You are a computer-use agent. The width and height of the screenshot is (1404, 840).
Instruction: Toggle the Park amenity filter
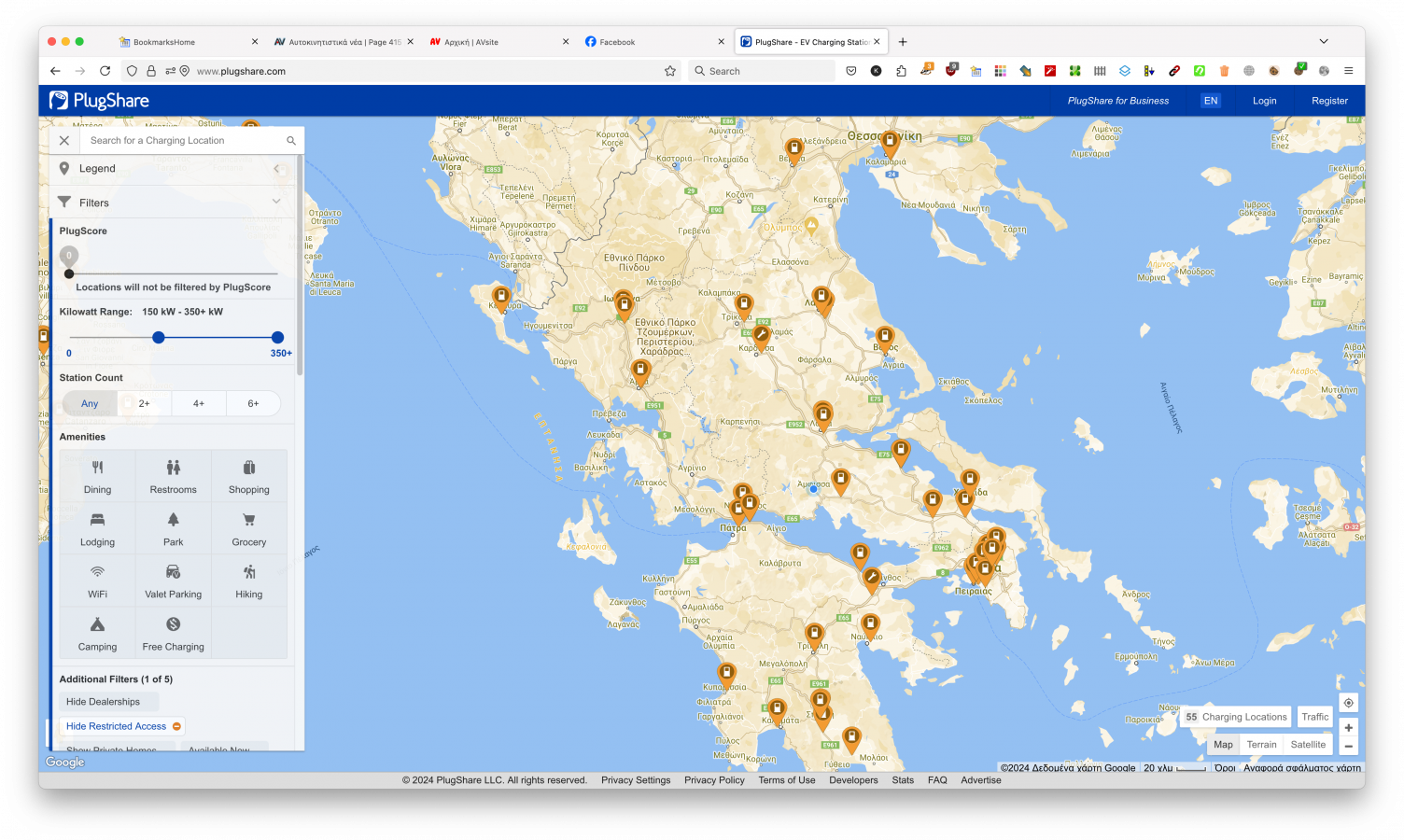point(174,529)
